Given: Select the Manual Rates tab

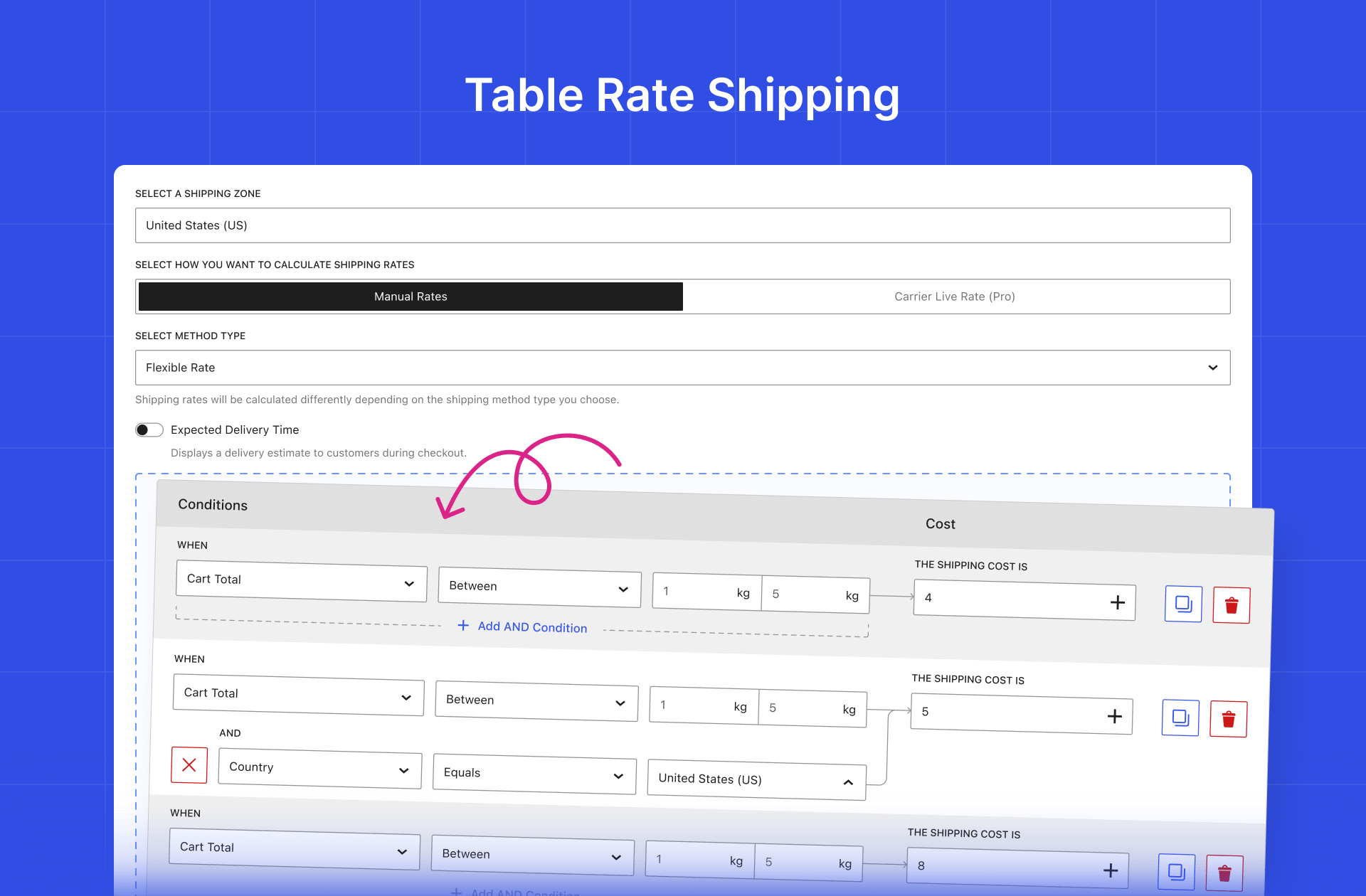Looking at the screenshot, I should (411, 297).
